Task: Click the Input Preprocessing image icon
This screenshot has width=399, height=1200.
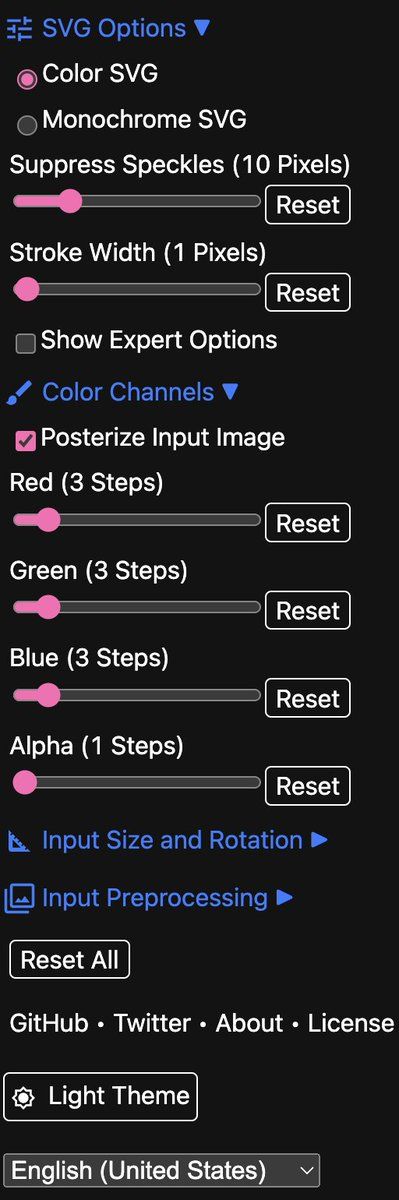Action: coord(19,899)
